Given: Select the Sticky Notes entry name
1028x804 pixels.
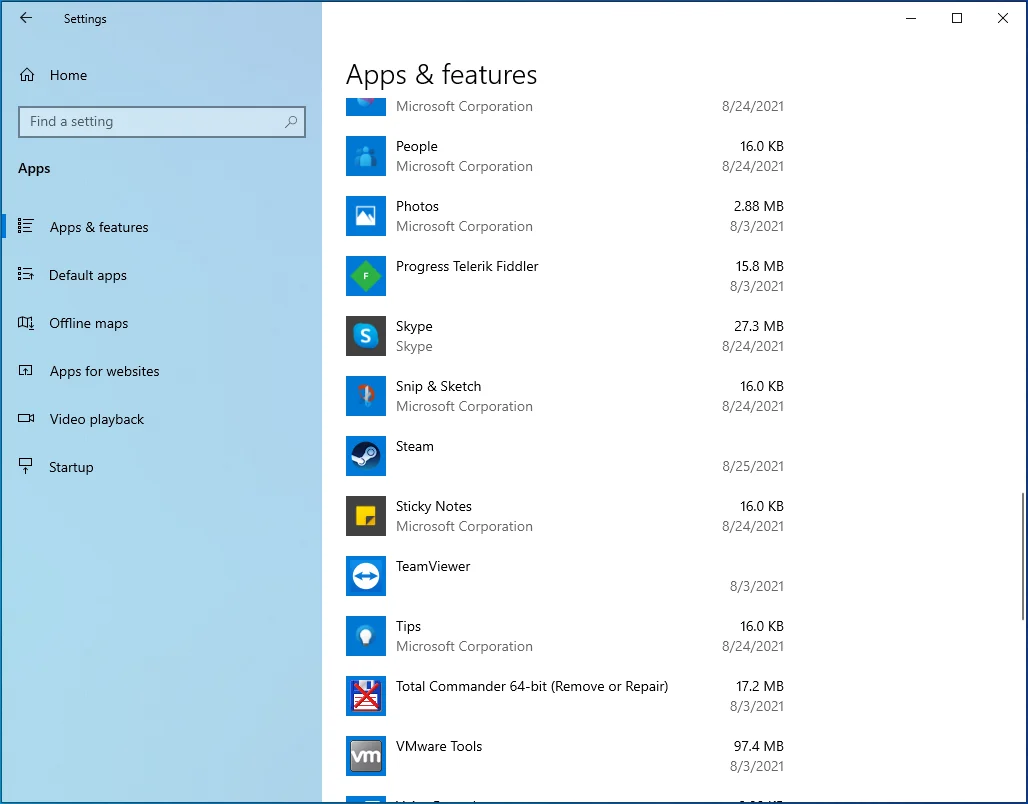Looking at the screenshot, I should click(x=433, y=506).
